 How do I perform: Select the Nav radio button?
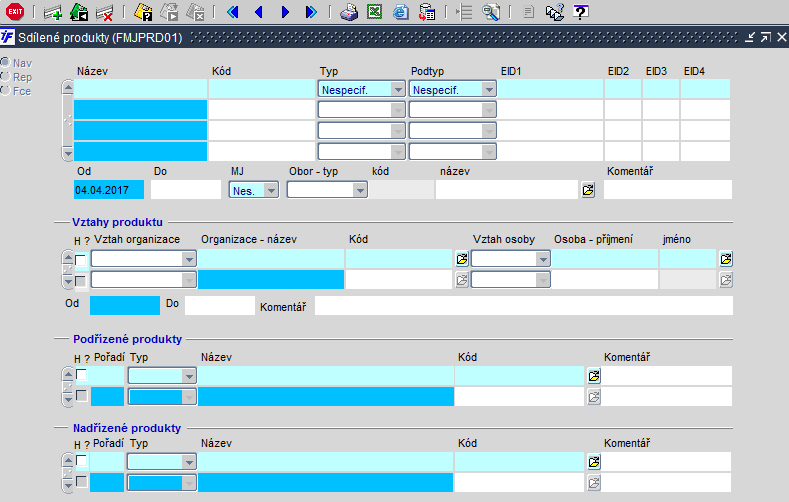pyautogui.click(x=6, y=62)
